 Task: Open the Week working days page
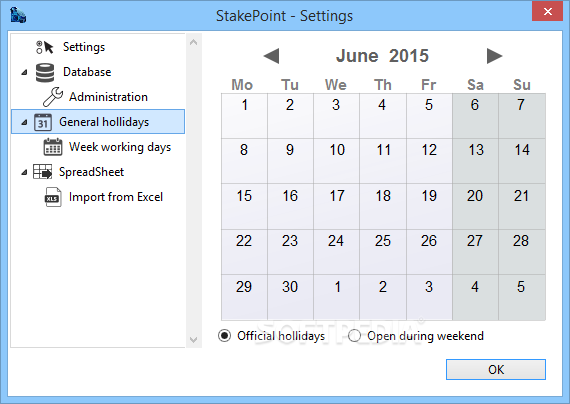[120, 147]
